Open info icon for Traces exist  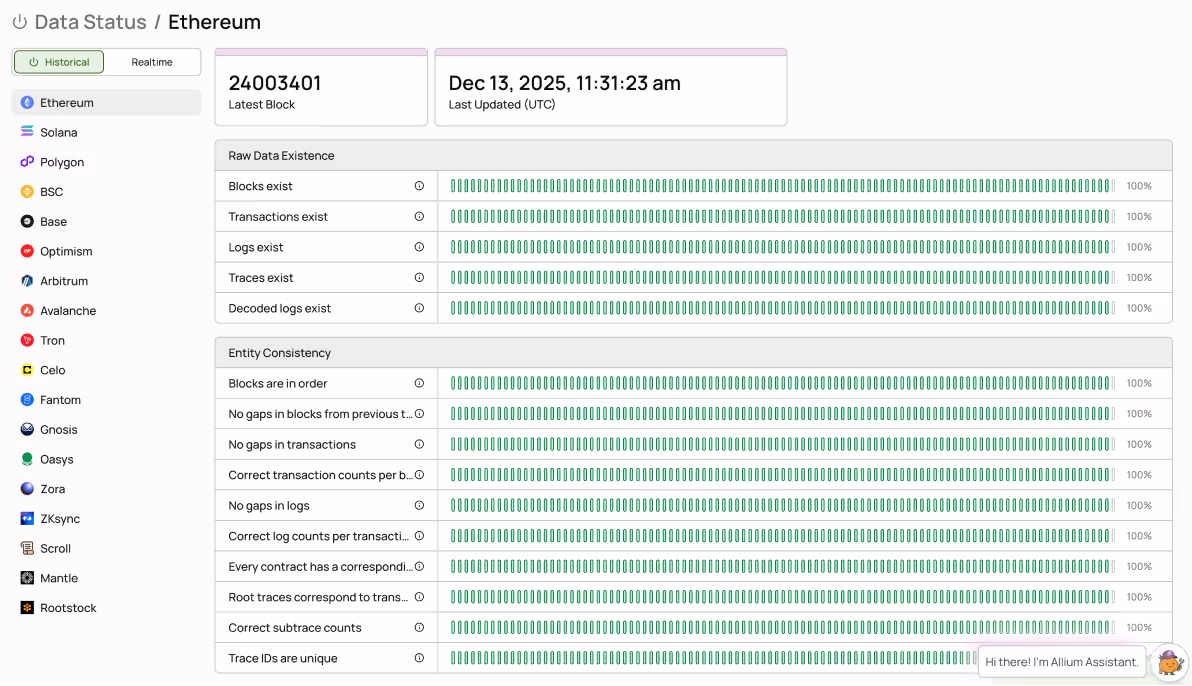419,278
